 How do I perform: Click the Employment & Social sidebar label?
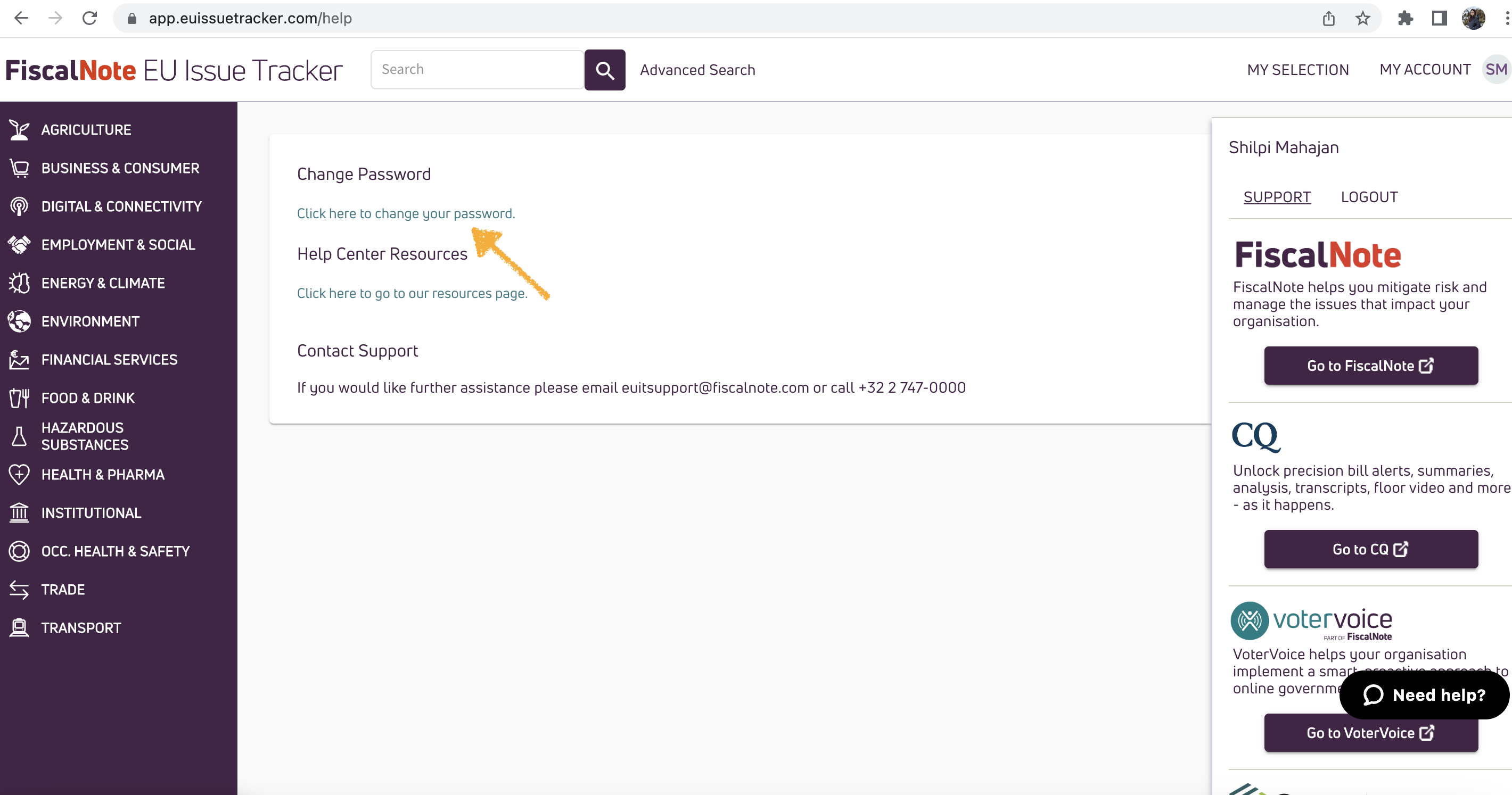[118, 245]
